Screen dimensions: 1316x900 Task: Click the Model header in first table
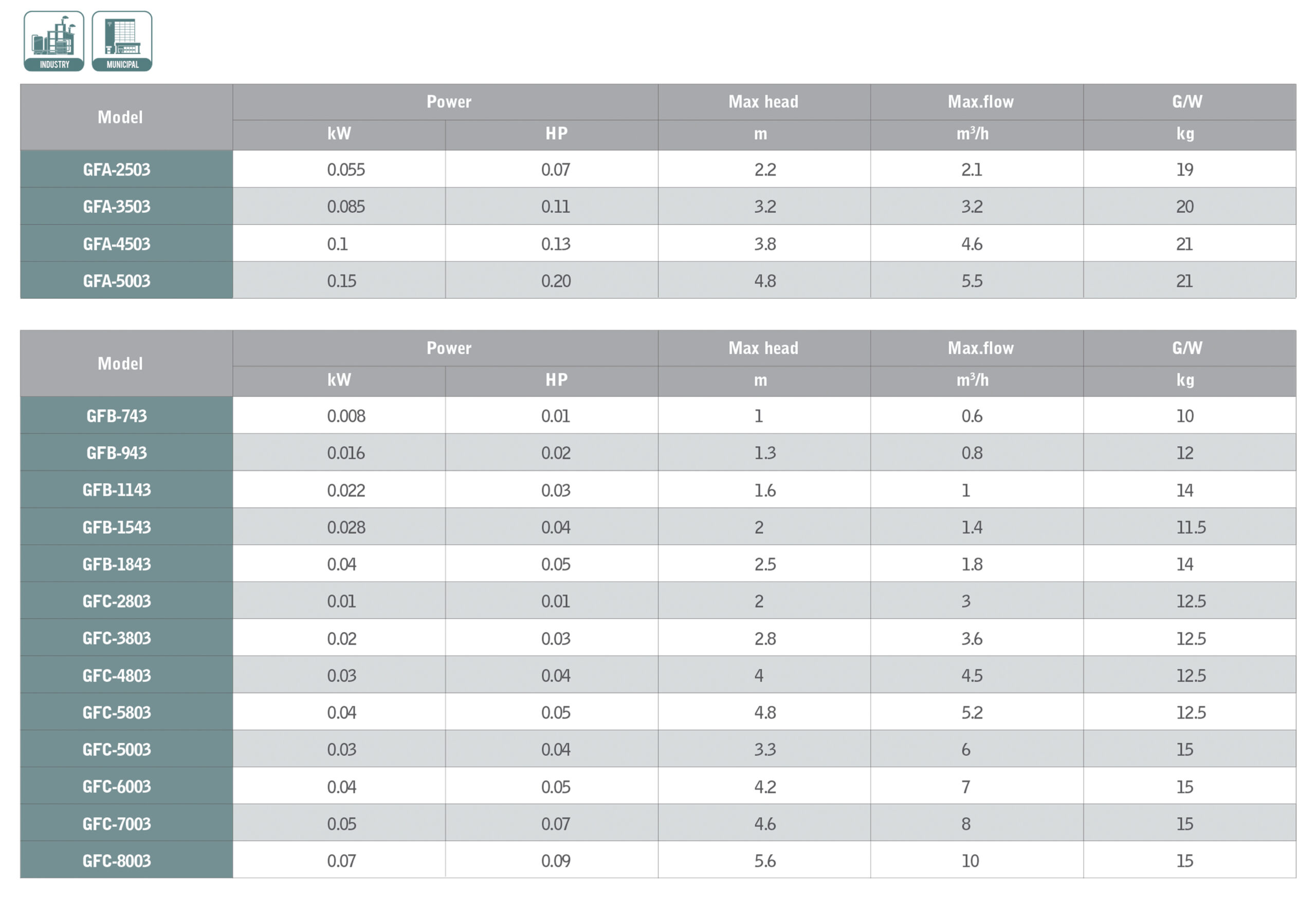point(120,117)
